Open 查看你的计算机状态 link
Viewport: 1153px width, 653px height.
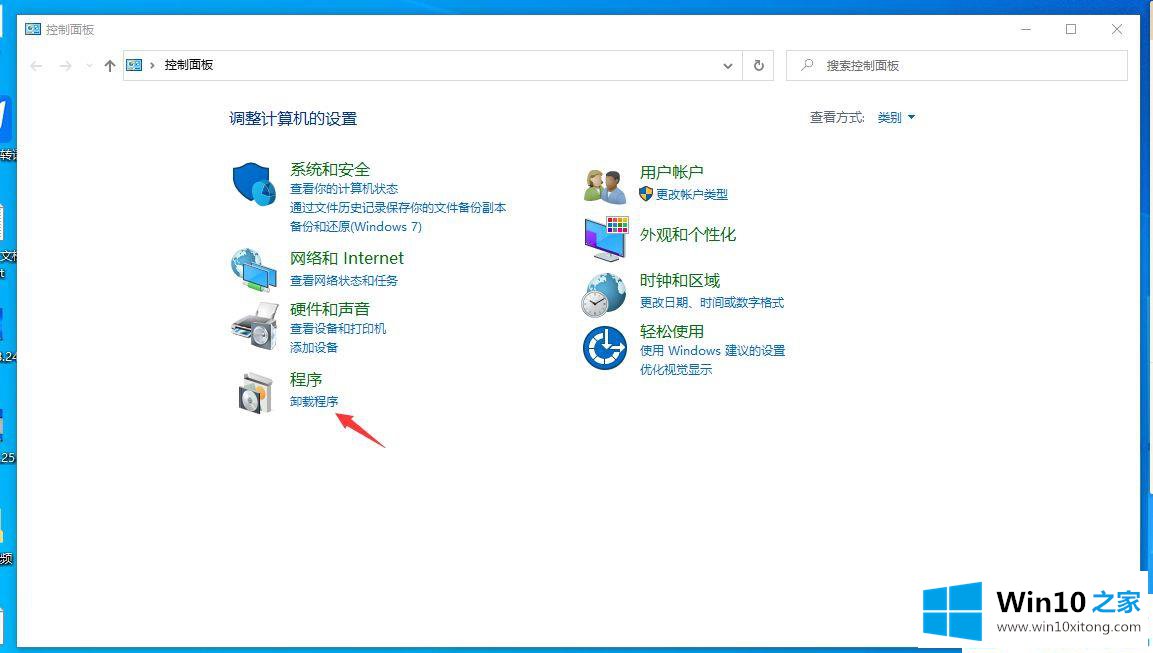coord(344,189)
